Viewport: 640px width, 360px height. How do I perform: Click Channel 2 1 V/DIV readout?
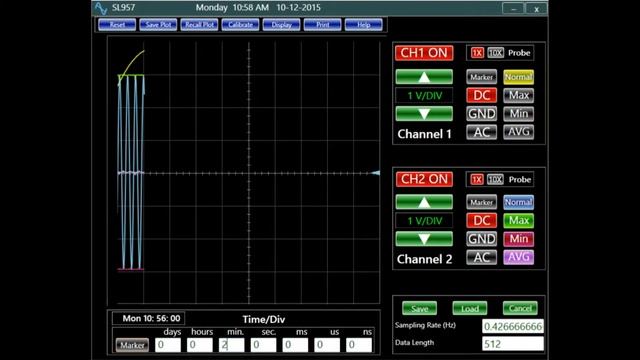[424, 221]
